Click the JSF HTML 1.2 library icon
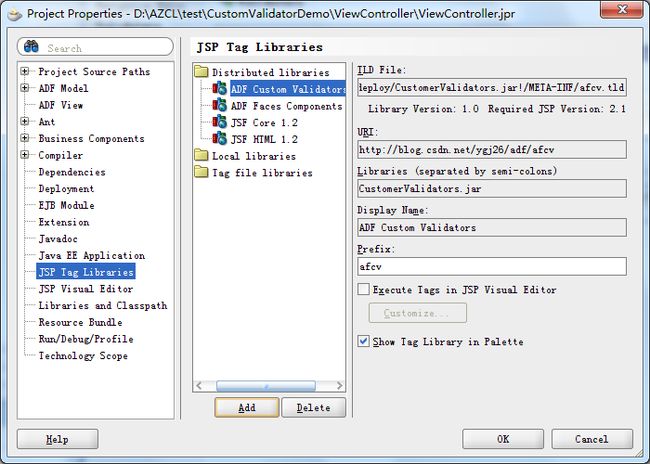Image resolution: width=650 pixels, height=464 pixels. pos(220,138)
